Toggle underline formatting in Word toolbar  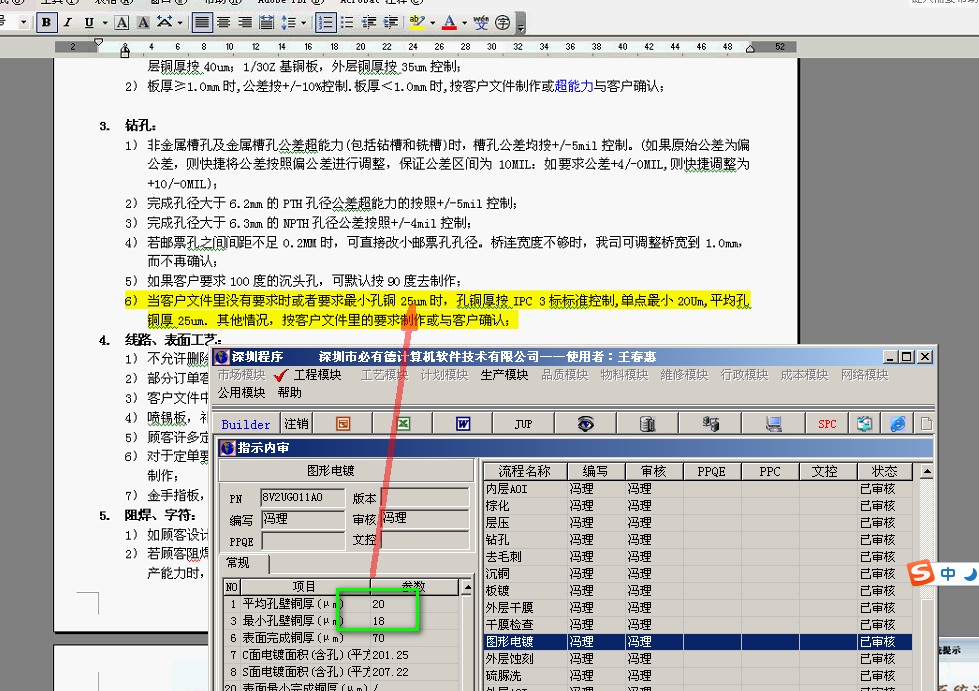tap(89, 23)
